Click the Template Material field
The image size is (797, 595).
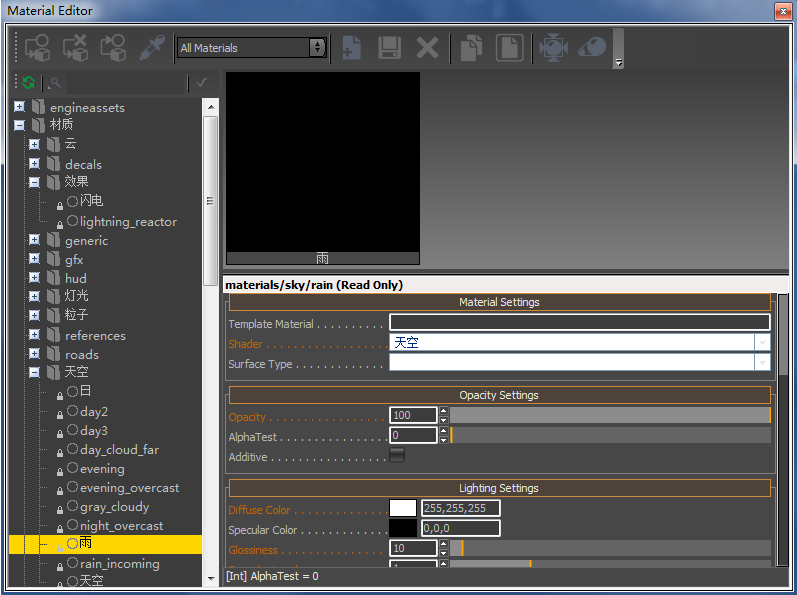(579, 322)
